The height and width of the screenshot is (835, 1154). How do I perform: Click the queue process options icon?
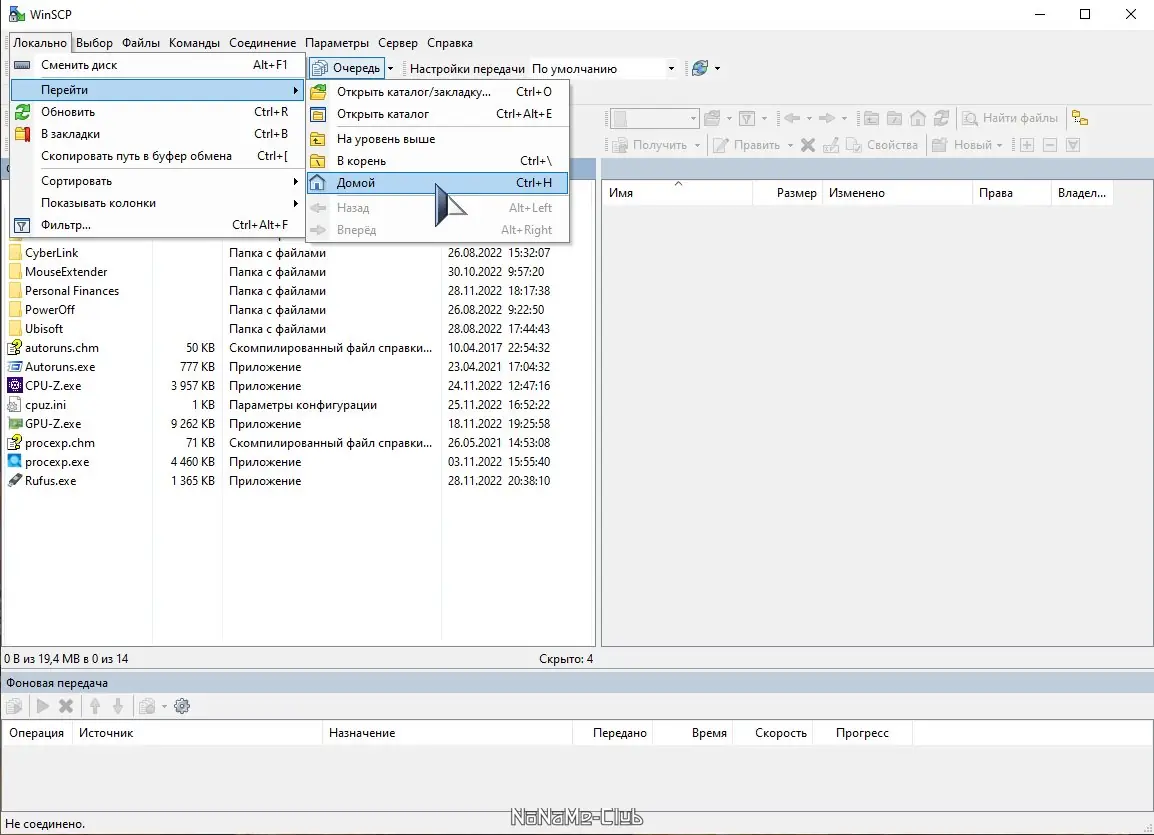click(x=147, y=706)
